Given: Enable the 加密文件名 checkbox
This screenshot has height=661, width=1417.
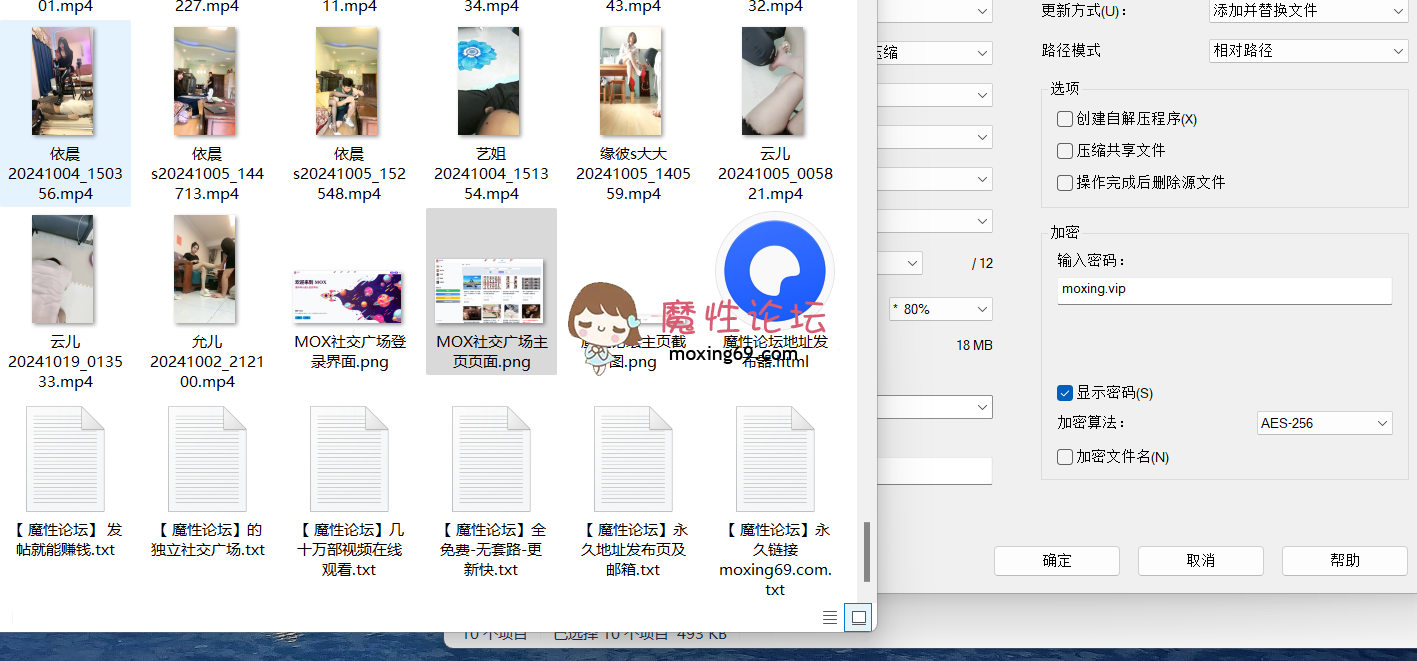Looking at the screenshot, I should pos(1065,457).
